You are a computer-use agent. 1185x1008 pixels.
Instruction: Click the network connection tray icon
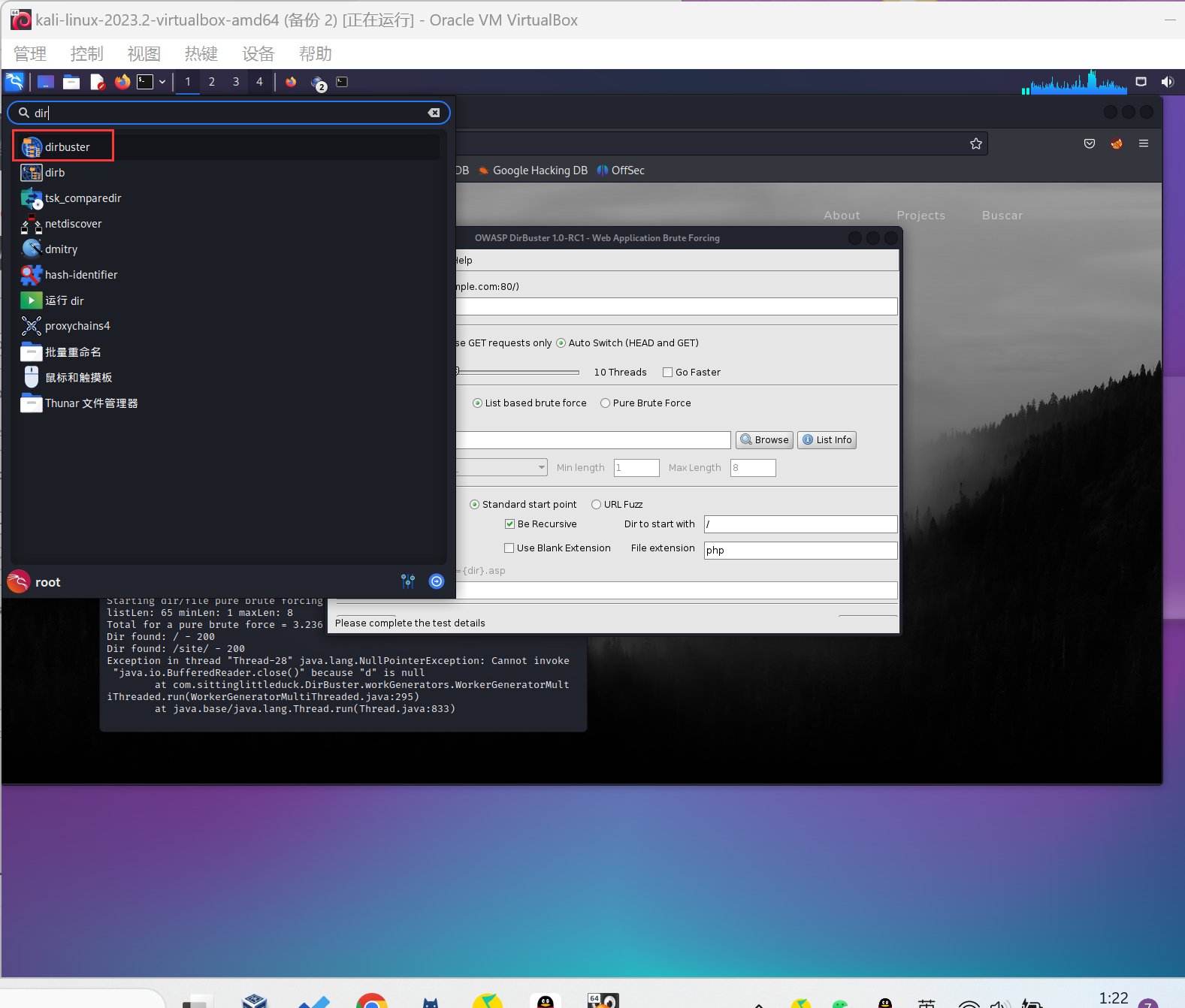[1141, 82]
